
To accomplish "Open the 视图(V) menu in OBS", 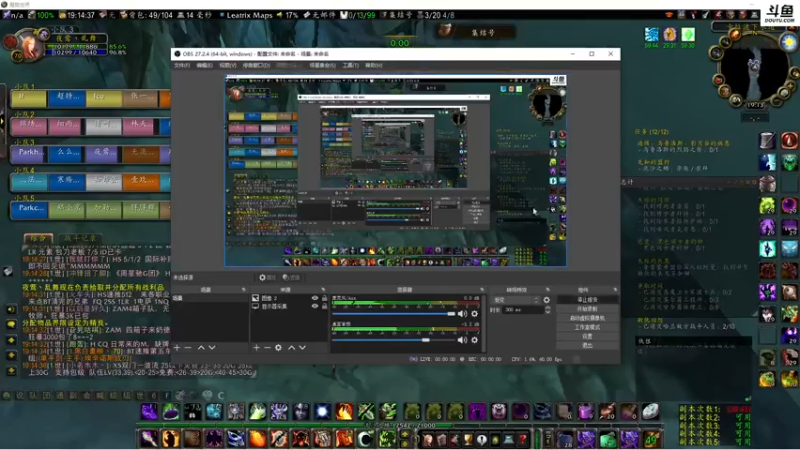I will 228,65.
